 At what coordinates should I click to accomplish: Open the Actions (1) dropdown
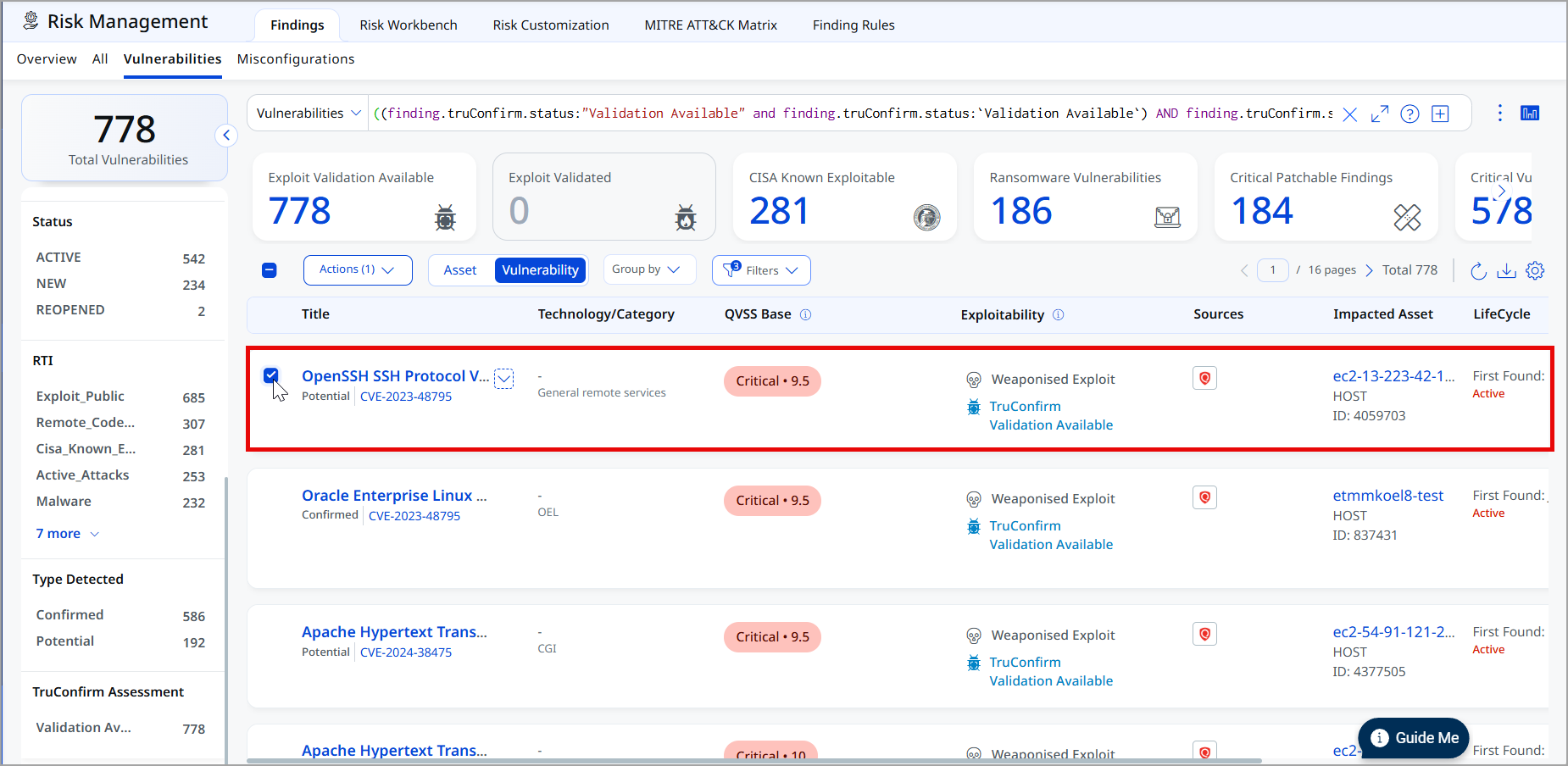click(358, 270)
